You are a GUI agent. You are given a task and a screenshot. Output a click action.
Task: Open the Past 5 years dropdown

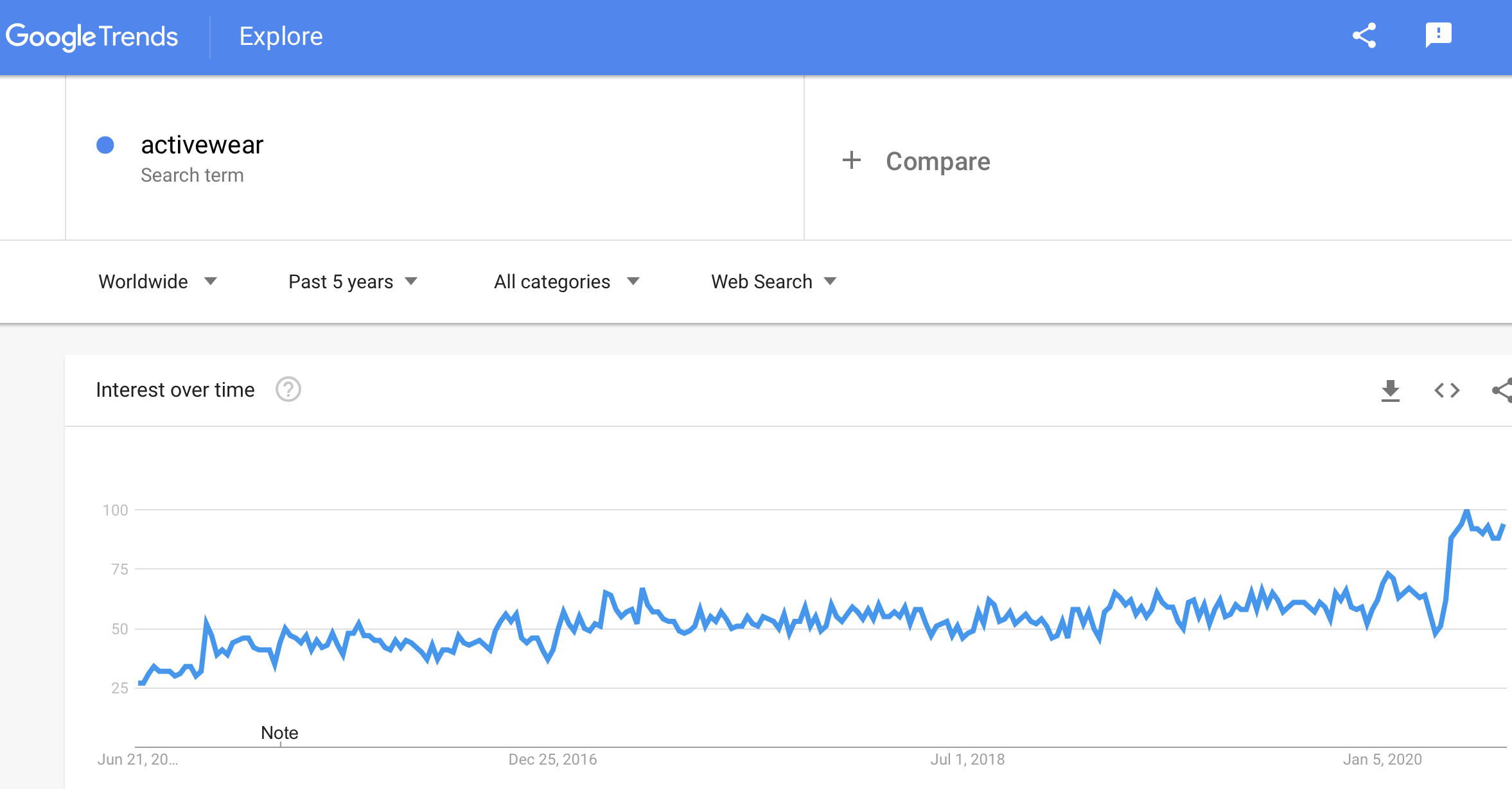point(353,282)
